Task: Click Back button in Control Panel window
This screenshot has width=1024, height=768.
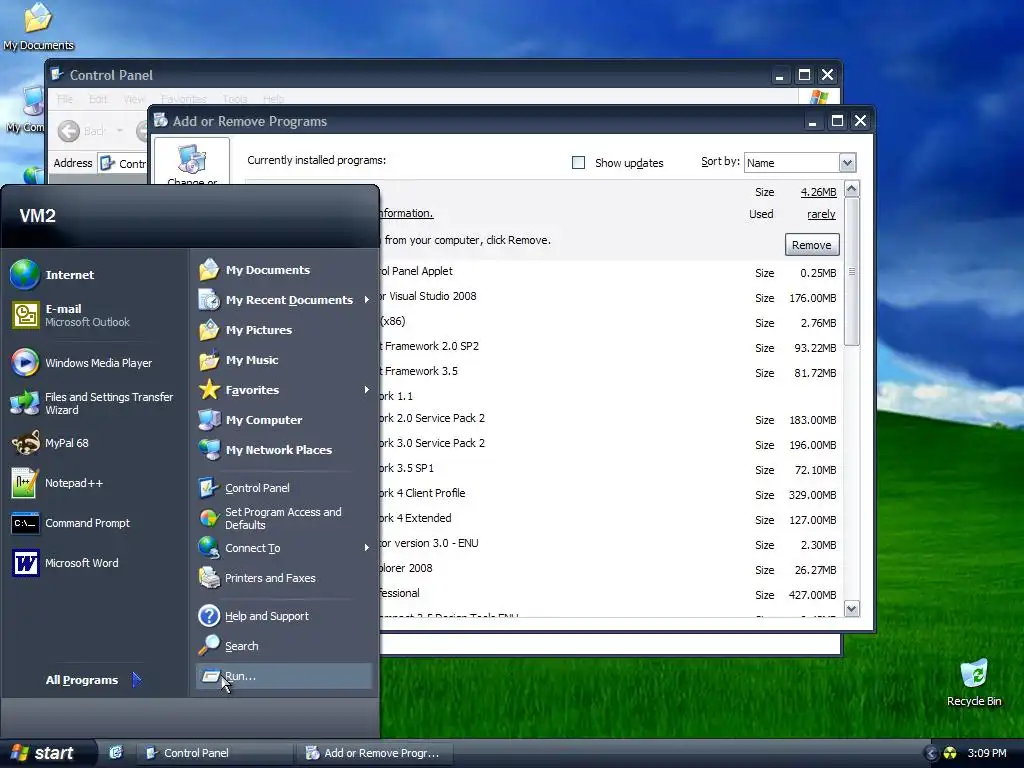Action: [82, 131]
